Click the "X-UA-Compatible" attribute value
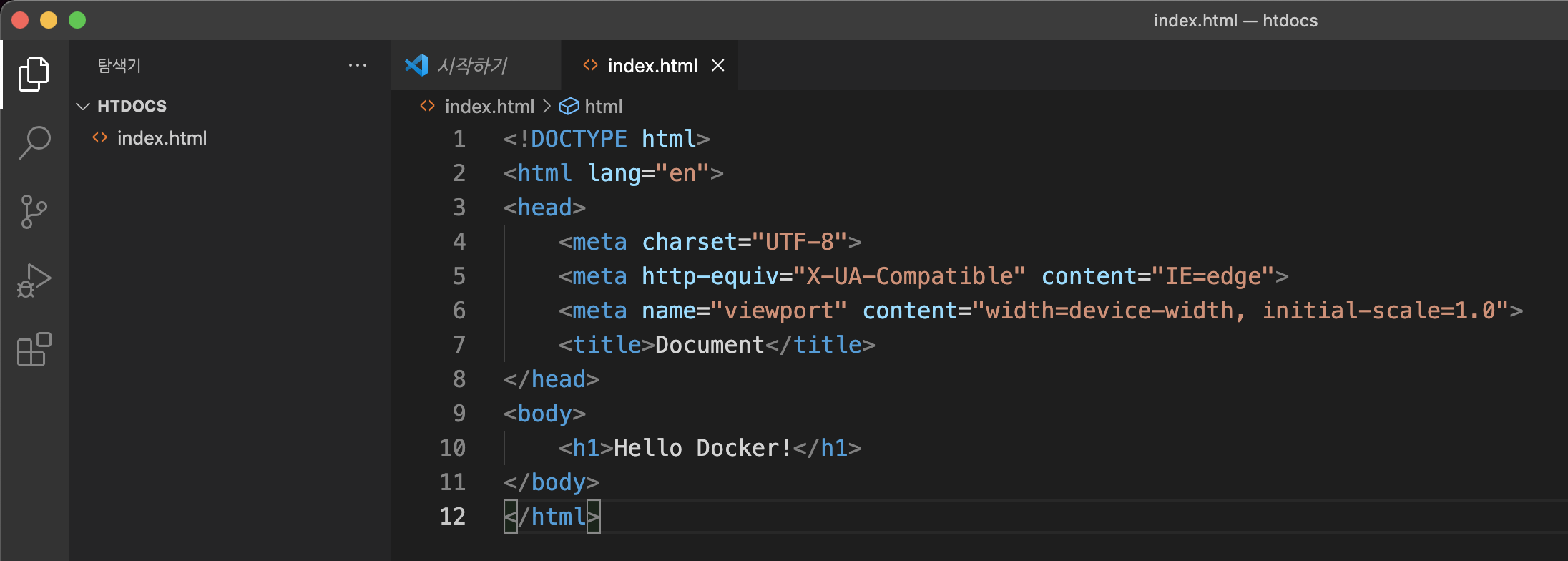The height and width of the screenshot is (561, 1568). click(910, 276)
